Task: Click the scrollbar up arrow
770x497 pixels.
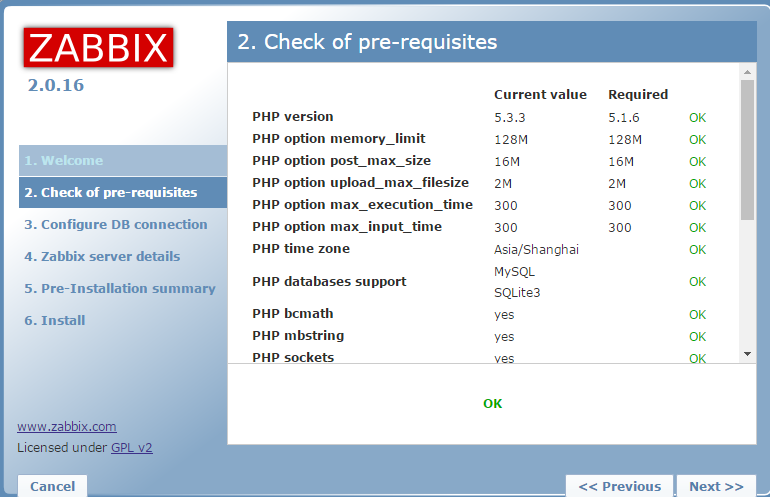Action: point(747,72)
